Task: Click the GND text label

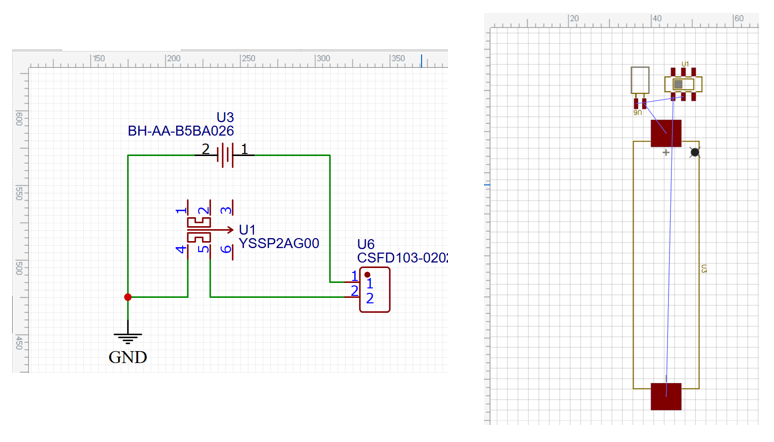Action: [127, 357]
